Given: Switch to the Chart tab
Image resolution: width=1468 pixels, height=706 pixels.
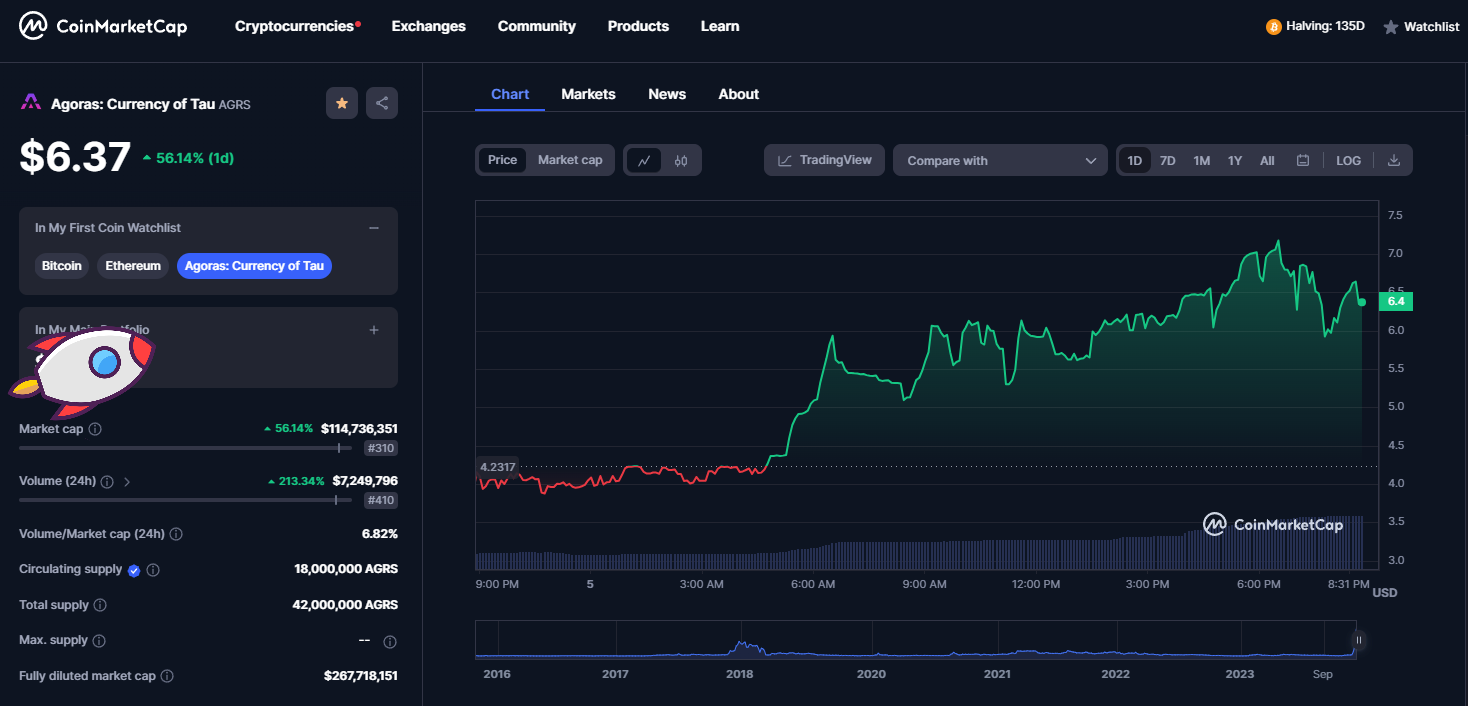Looking at the screenshot, I should coord(510,94).
